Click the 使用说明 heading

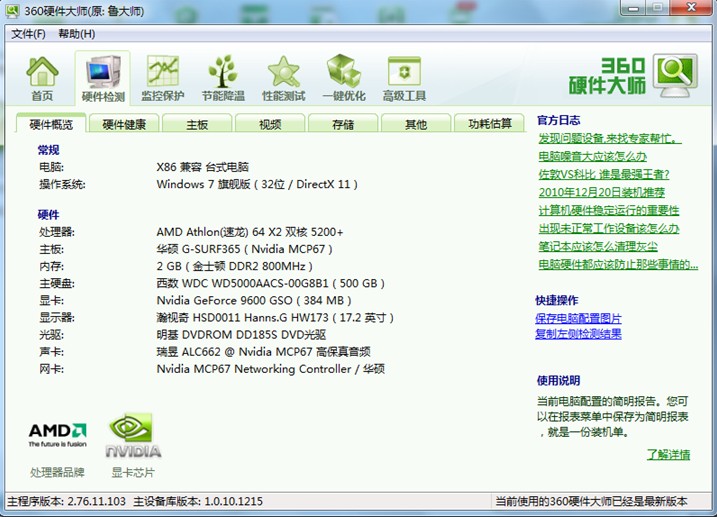[x=558, y=380]
